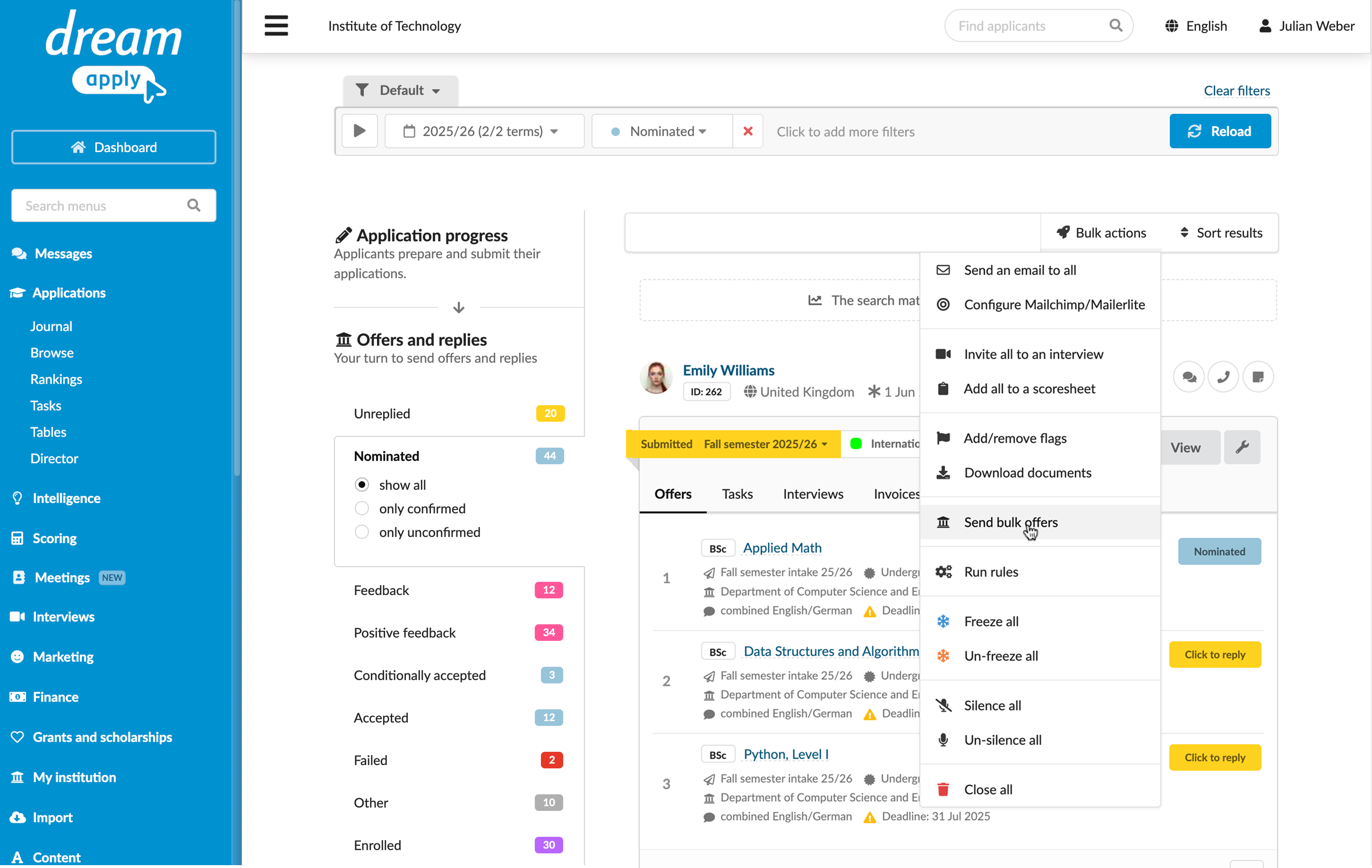Click the 'Click to add more filters' field
Viewport: 1372px width, 868px height.
(x=846, y=132)
